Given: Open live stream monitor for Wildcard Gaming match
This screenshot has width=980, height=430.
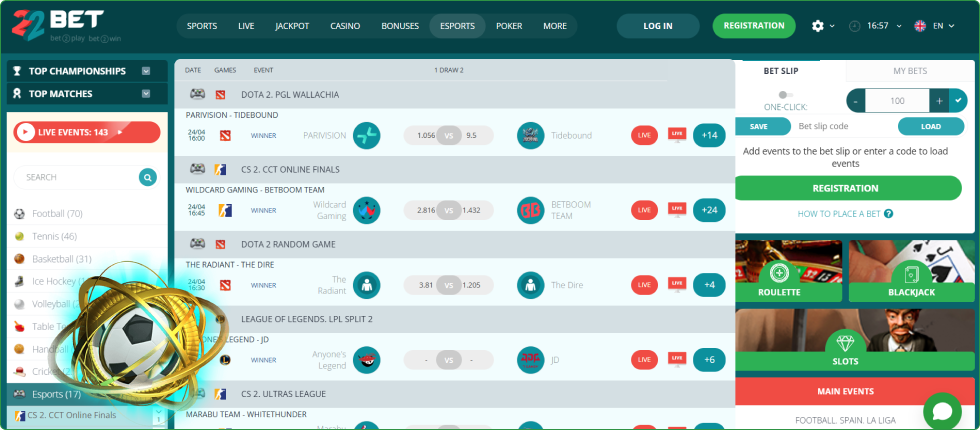Looking at the screenshot, I should (x=676, y=209).
